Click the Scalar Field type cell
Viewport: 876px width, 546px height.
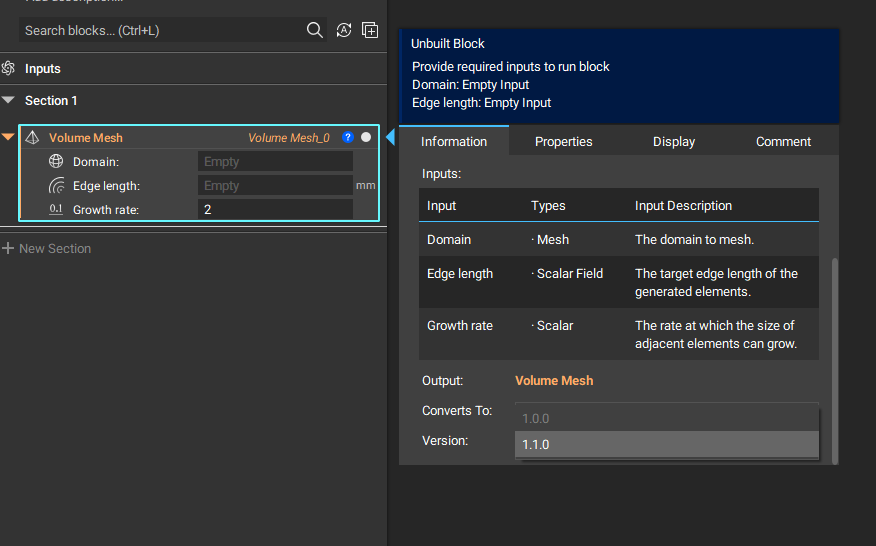tap(567, 274)
